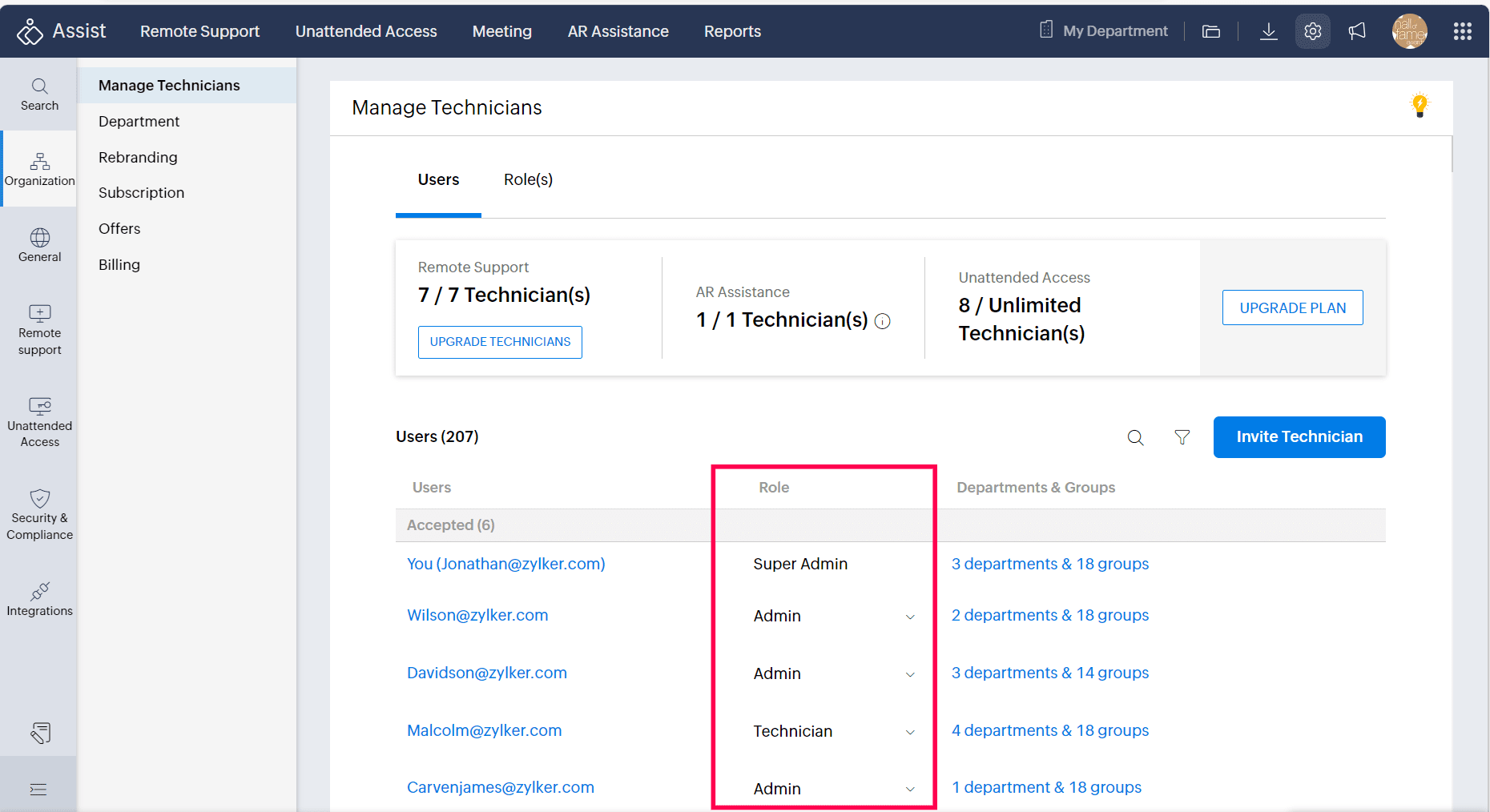
Task: Open Davidson's departments and groups link
Action: [1049, 673]
